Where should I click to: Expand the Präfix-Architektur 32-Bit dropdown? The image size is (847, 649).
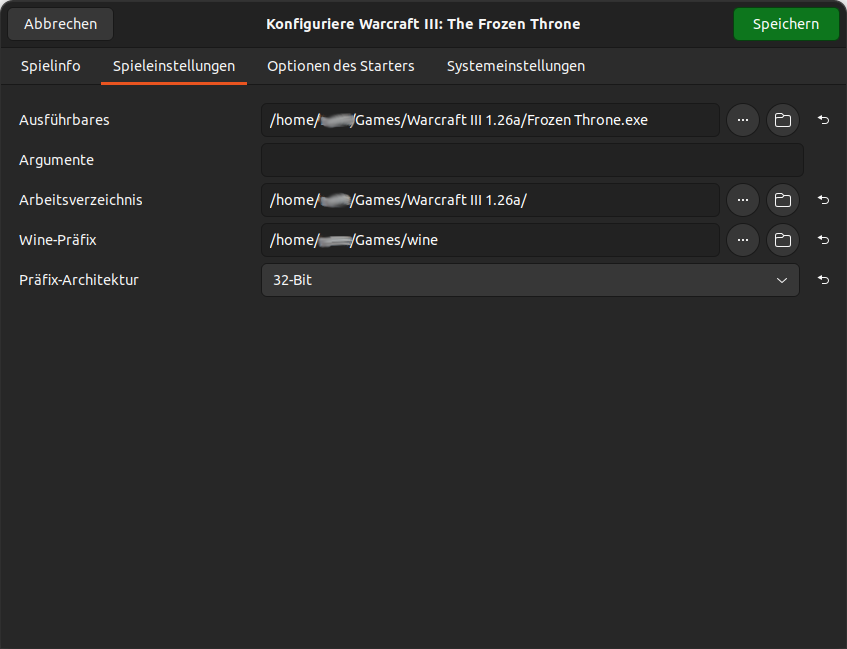(x=530, y=280)
